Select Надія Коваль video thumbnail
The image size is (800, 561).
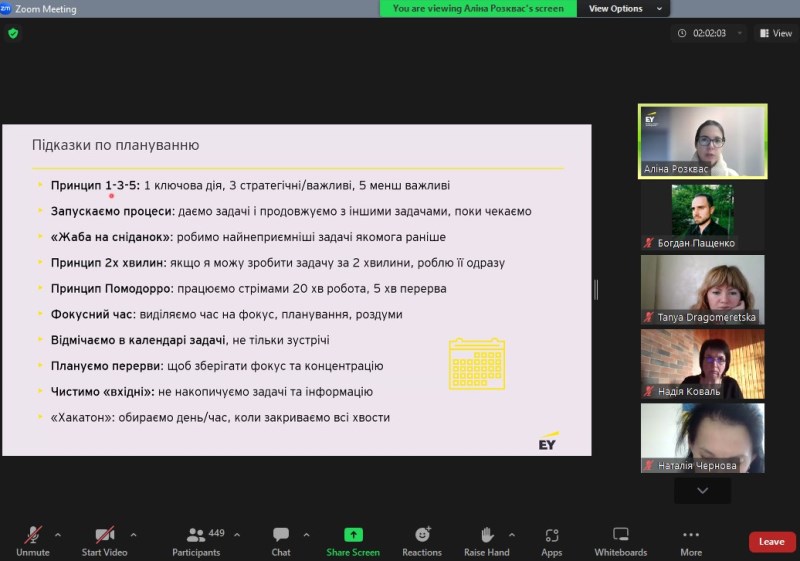[703, 364]
